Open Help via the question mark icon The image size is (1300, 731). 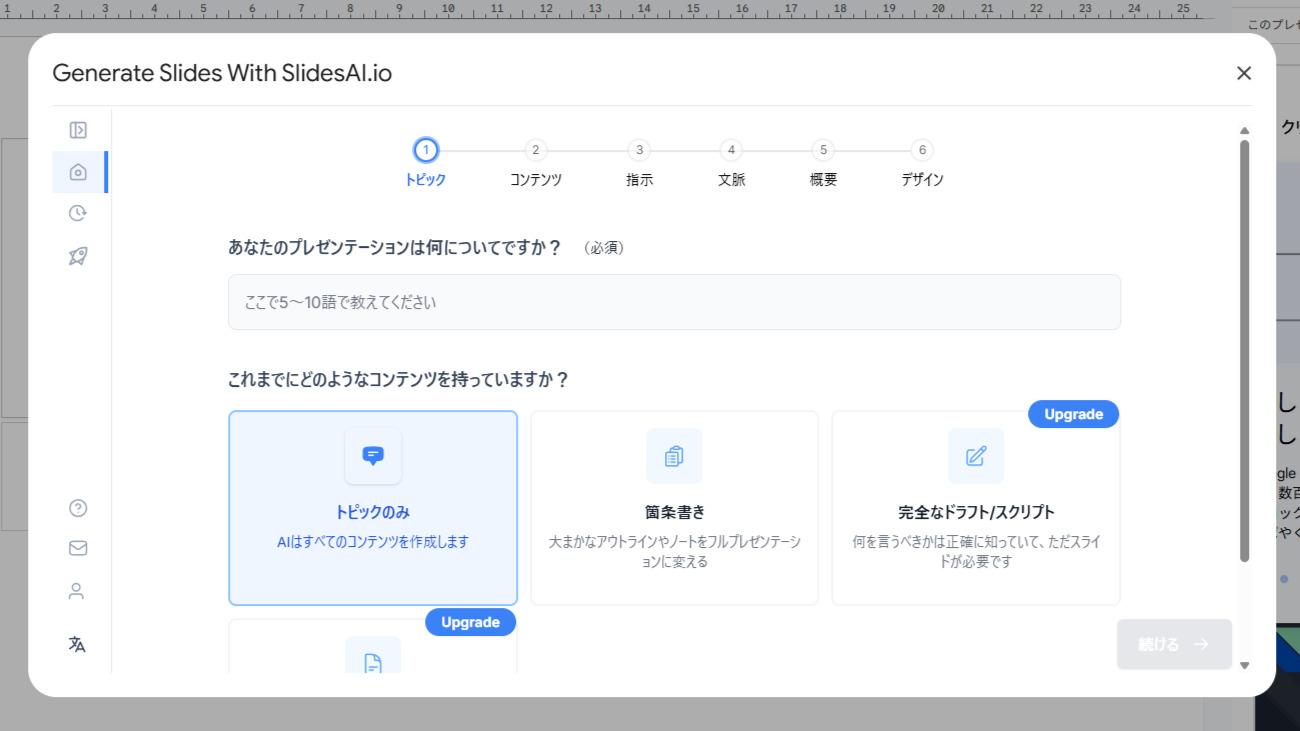coord(77,507)
